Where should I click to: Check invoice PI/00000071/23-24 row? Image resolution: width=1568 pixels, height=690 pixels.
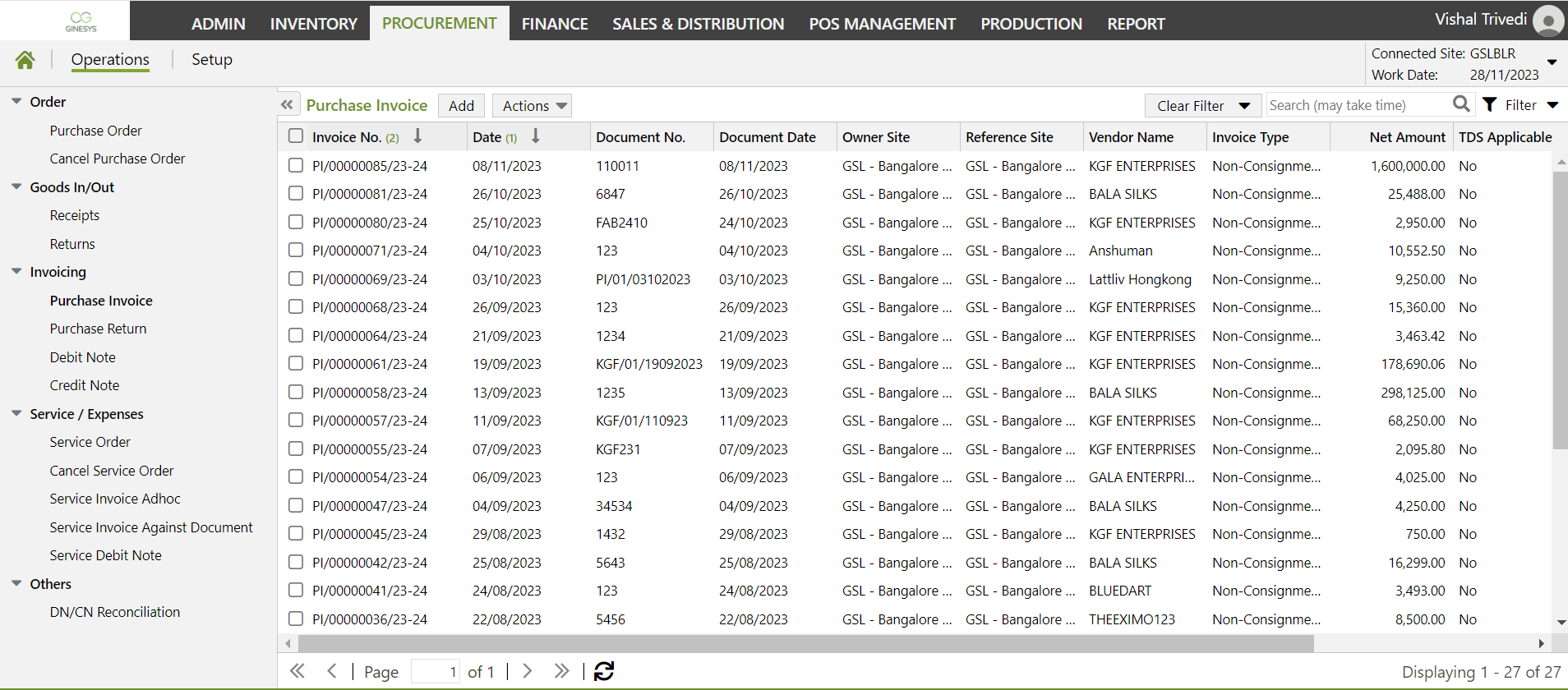click(296, 251)
